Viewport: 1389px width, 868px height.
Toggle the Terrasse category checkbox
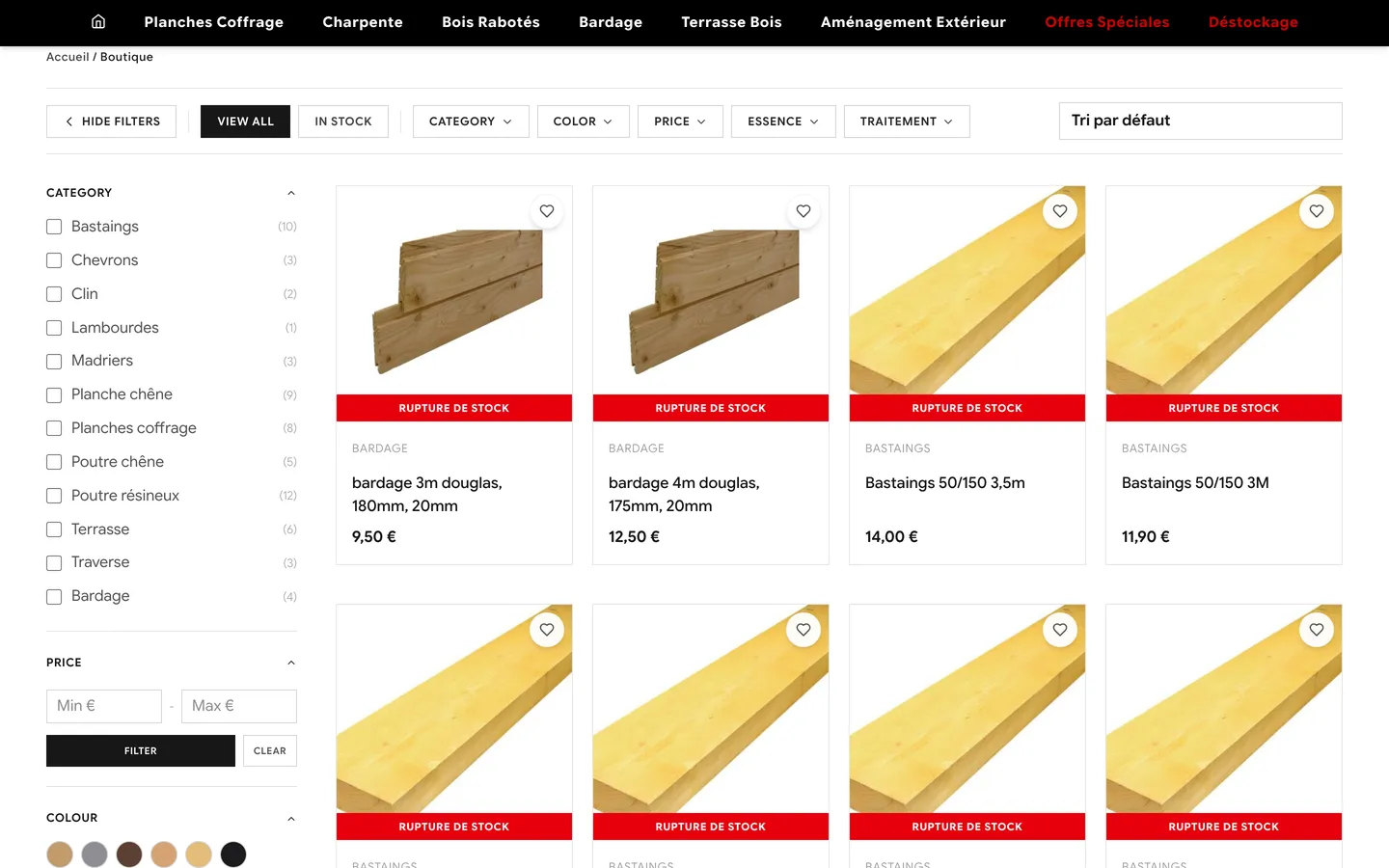[x=54, y=529]
